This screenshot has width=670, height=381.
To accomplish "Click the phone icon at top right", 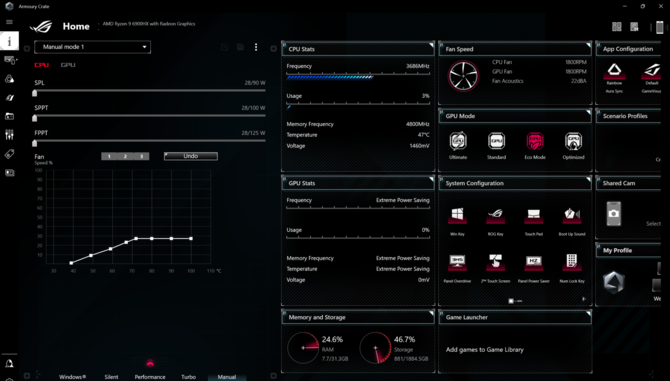I will point(659,27).
